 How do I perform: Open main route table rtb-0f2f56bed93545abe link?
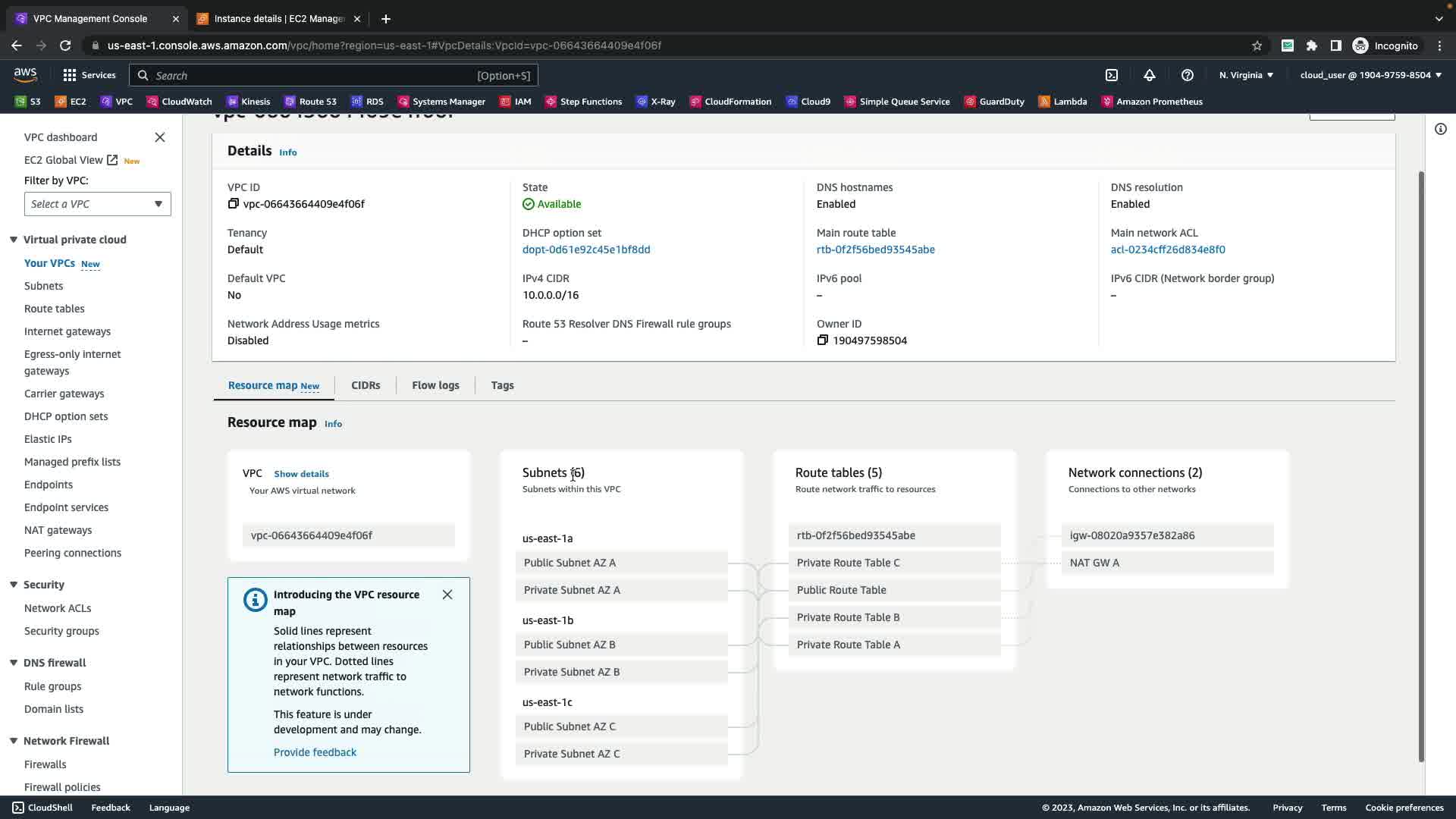tap(875, 249)
